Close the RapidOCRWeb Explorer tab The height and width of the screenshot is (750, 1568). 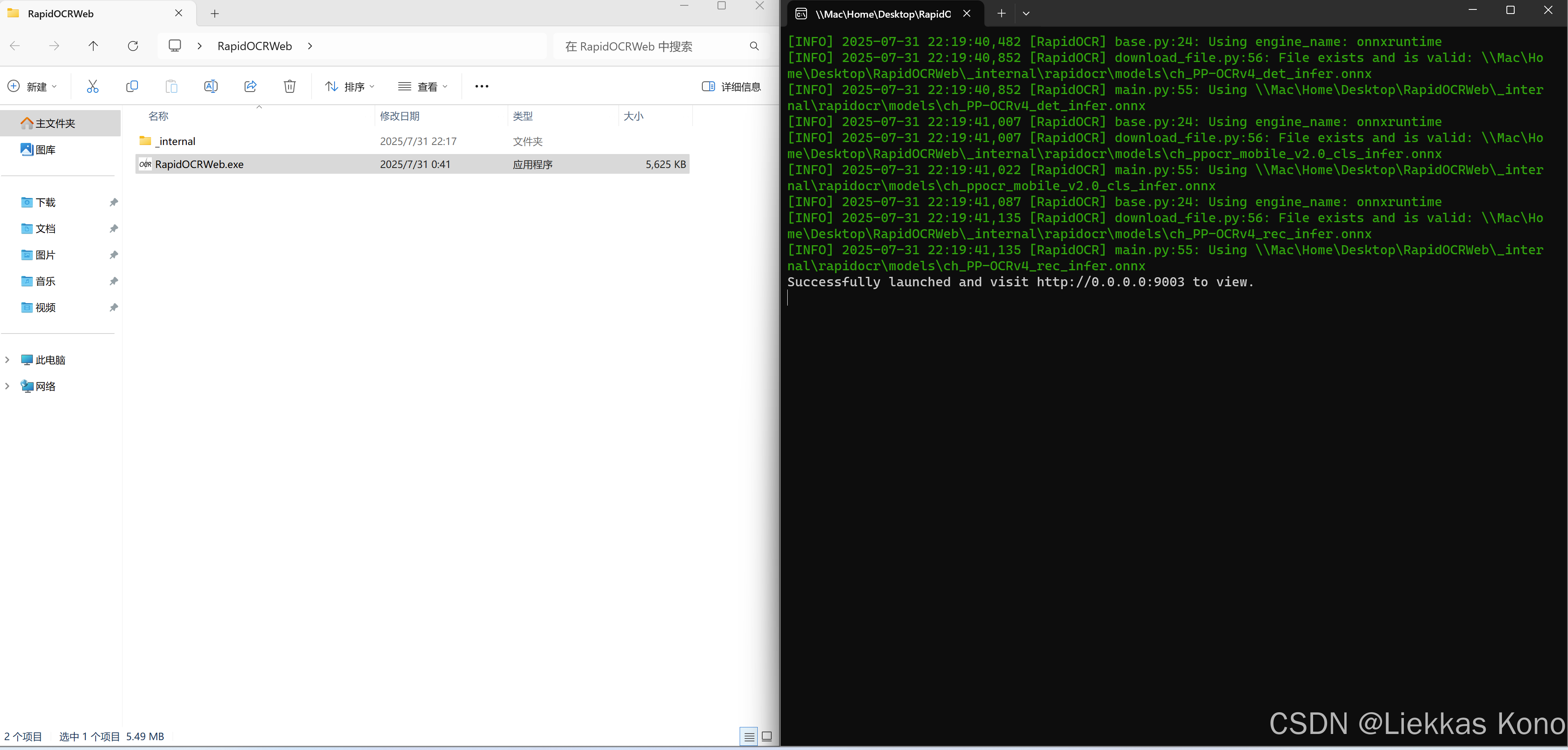(178, 14)
